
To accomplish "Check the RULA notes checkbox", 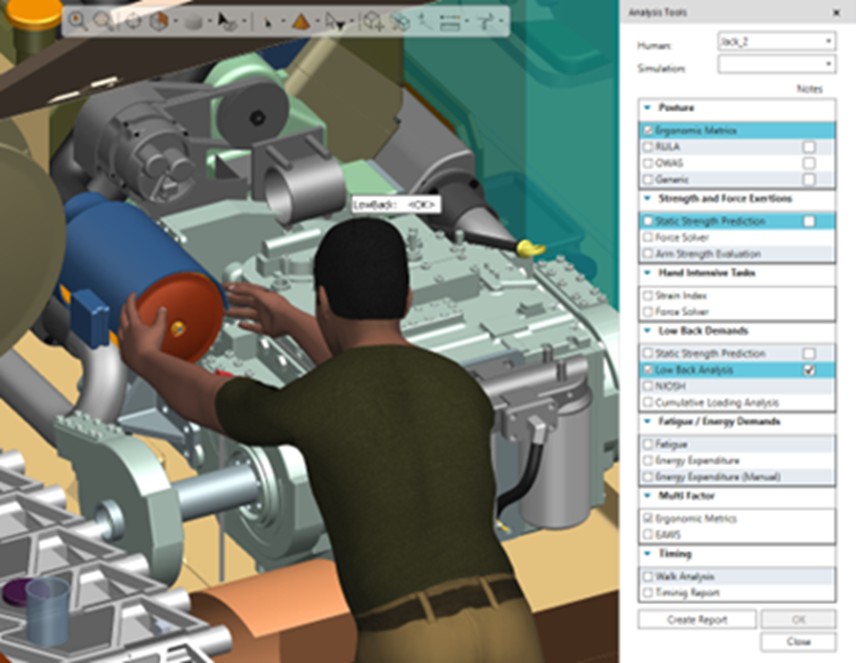I will [x=809, y=147].
